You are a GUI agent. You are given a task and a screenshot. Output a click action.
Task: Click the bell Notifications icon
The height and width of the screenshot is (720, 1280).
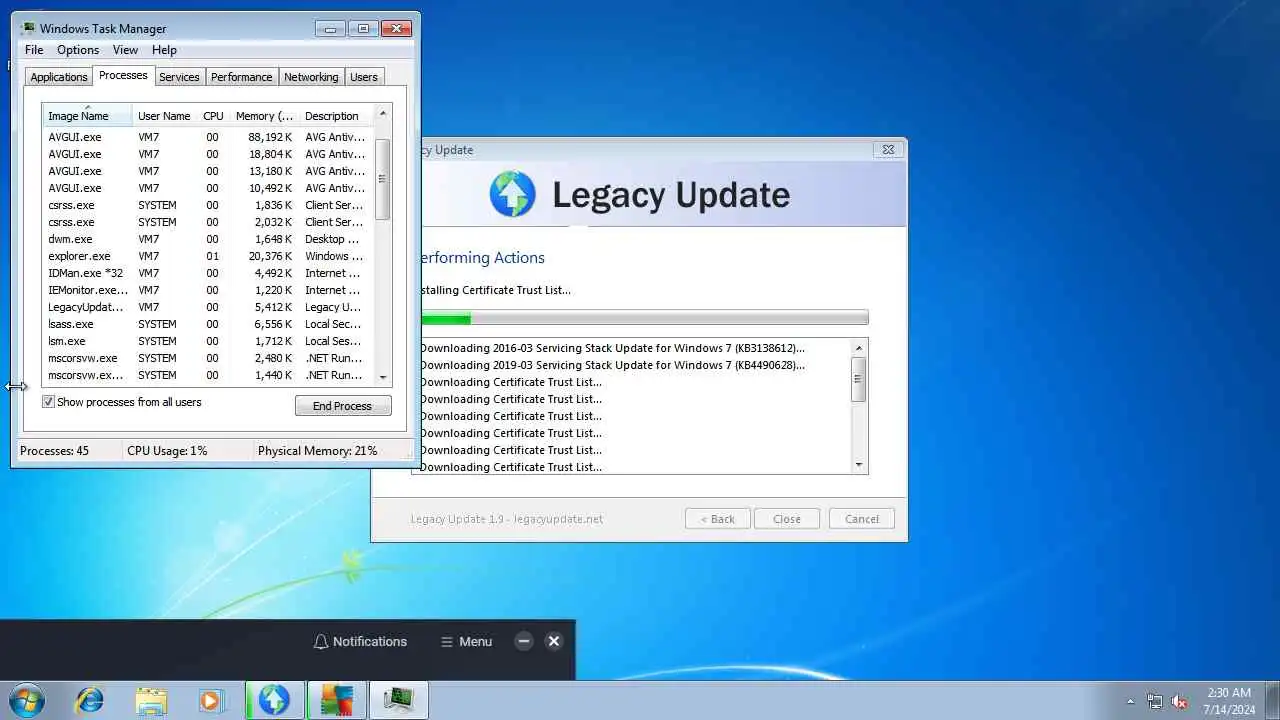coord(321,642)
